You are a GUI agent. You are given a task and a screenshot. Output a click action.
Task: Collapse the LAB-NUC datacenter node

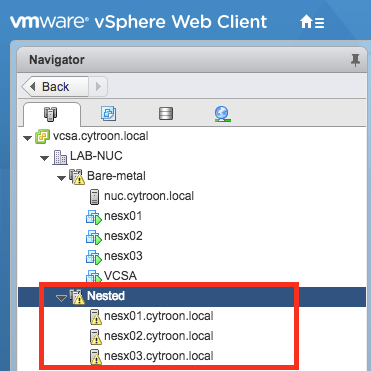(x=44, y=158)
